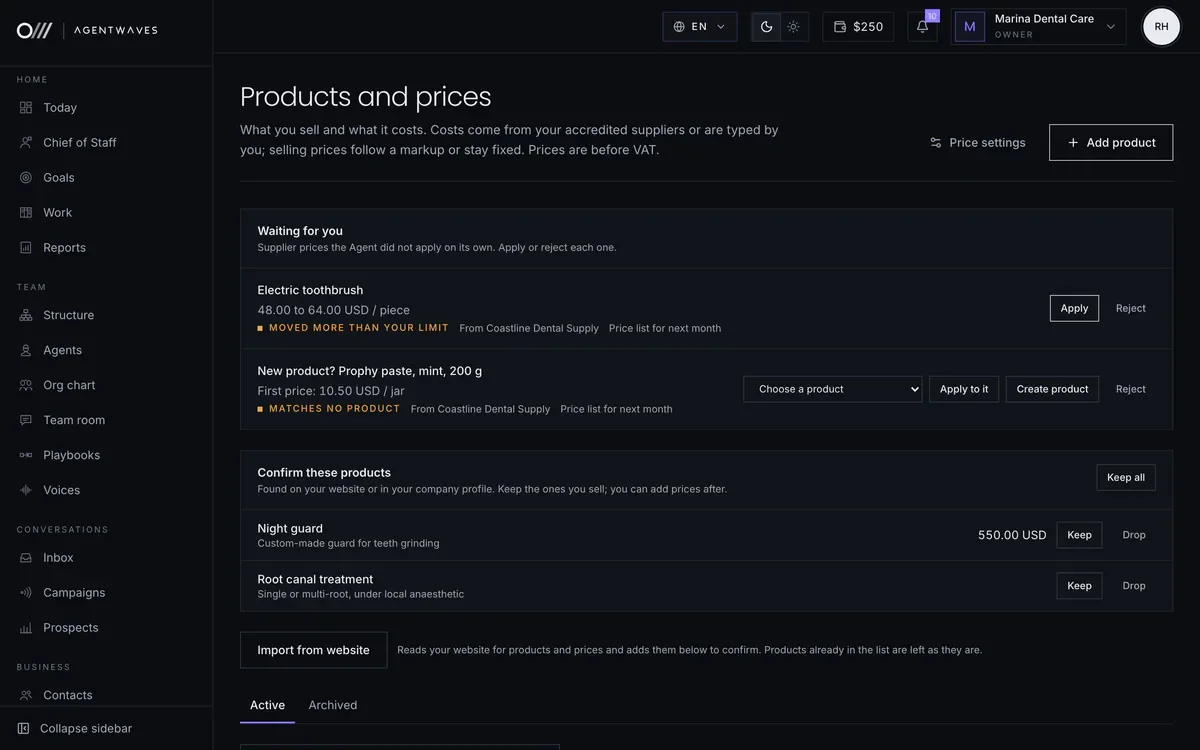Click the Import from website button

313,650
